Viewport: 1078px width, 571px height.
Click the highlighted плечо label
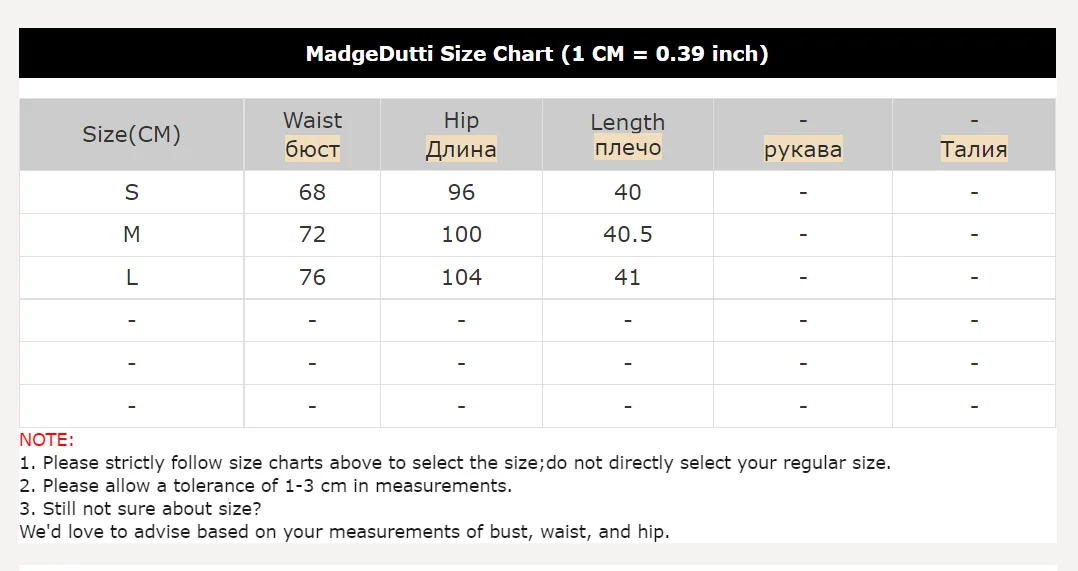tap(627, 148)
